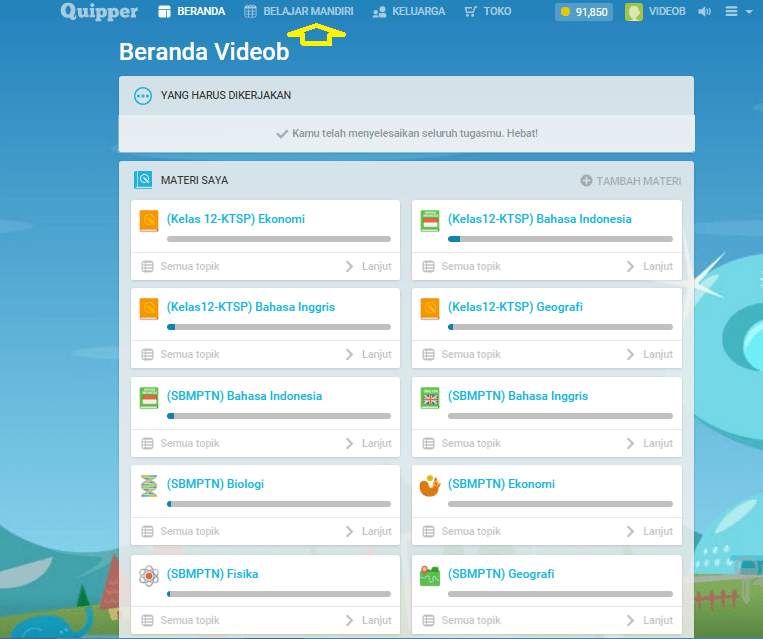Image resolution: width=763 pixels, height=639 pixels.
Task: Click Lanjut chevron for SBMPTN Biologi
Action: coord(349,531)
